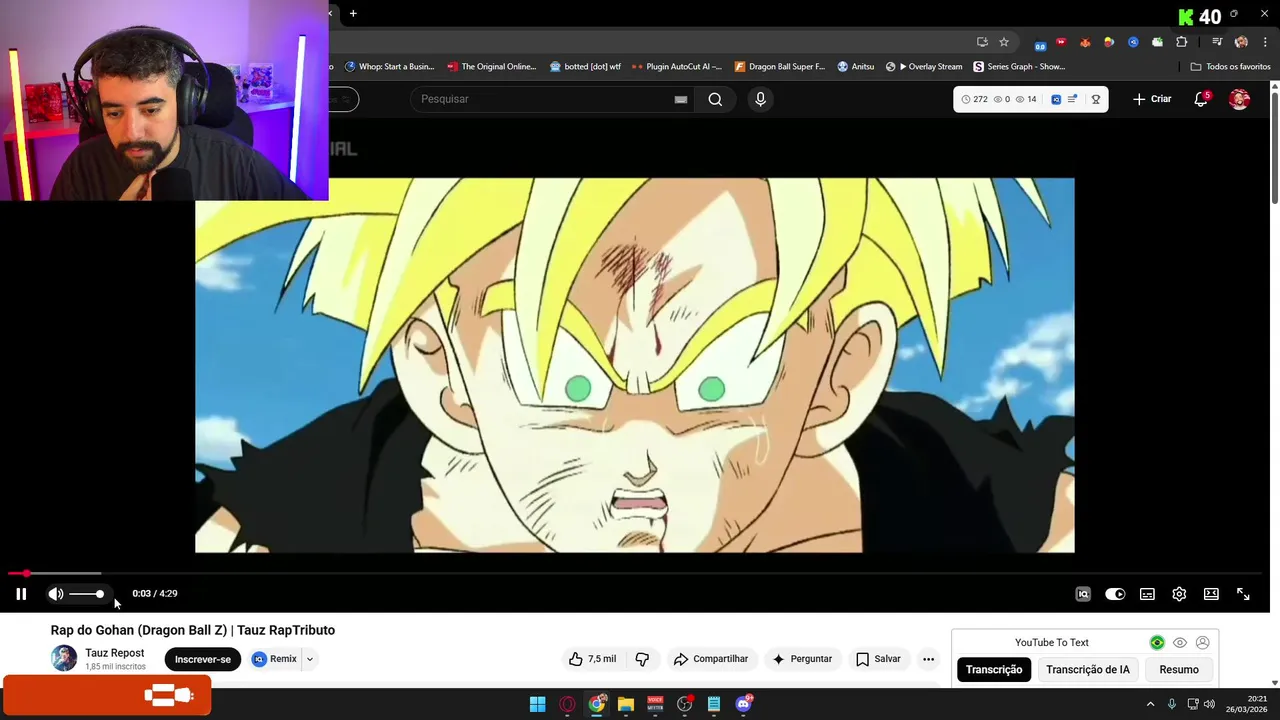Like the video with thumbs up
Screen dimensions: 1280x720
coord(593,659)
